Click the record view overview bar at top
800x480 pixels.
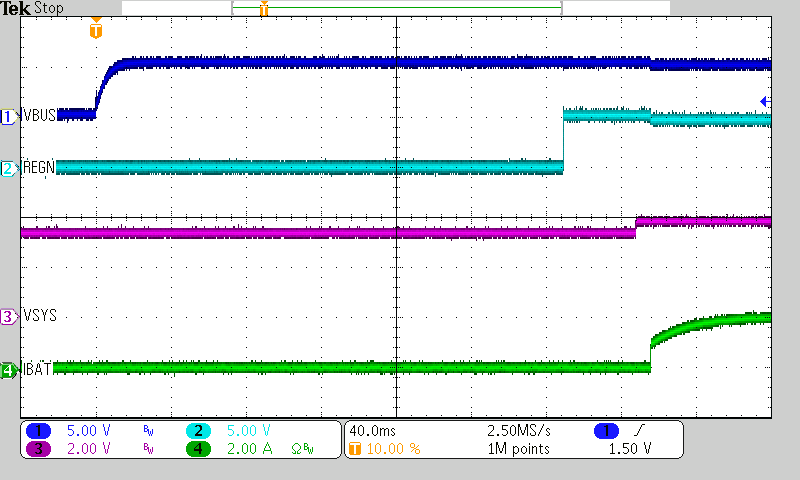[x=395, y=9]
